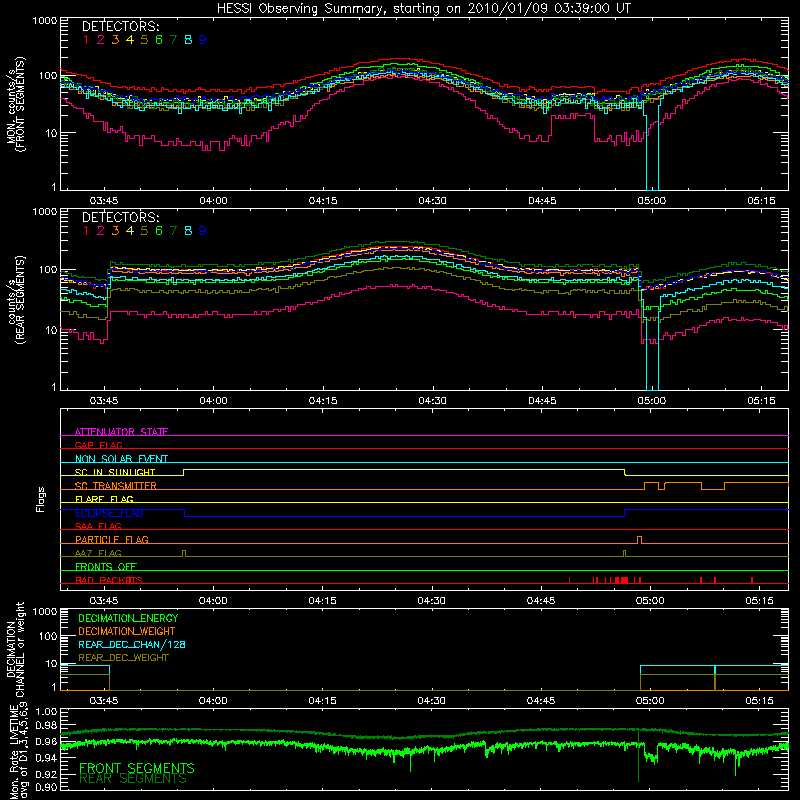Click green detector 6 in rear segments legend
The height and width of the screenshot is (800, 800).
click(159, 231)
